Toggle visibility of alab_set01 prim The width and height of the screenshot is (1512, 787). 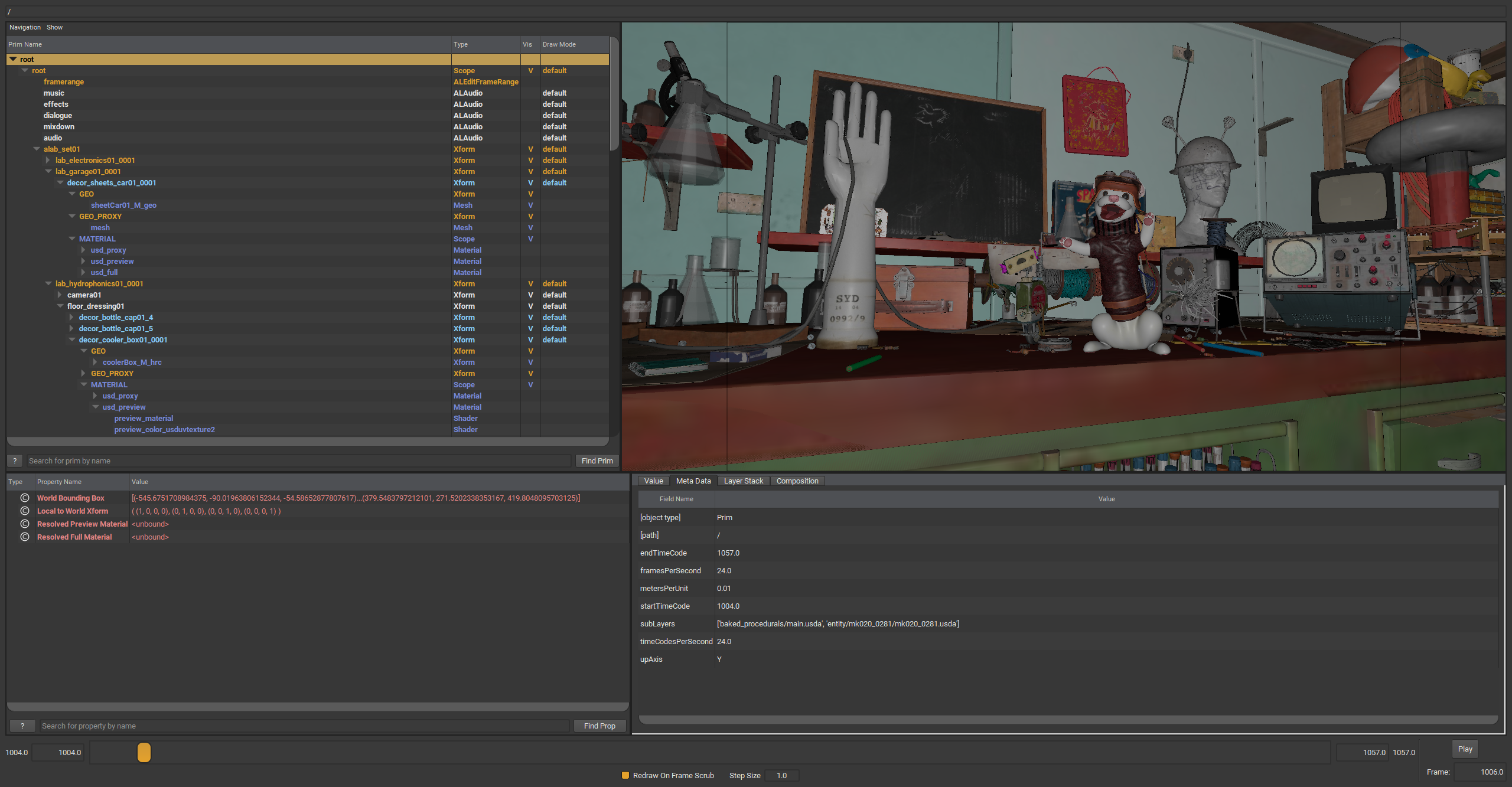click(x=530, y=149)
